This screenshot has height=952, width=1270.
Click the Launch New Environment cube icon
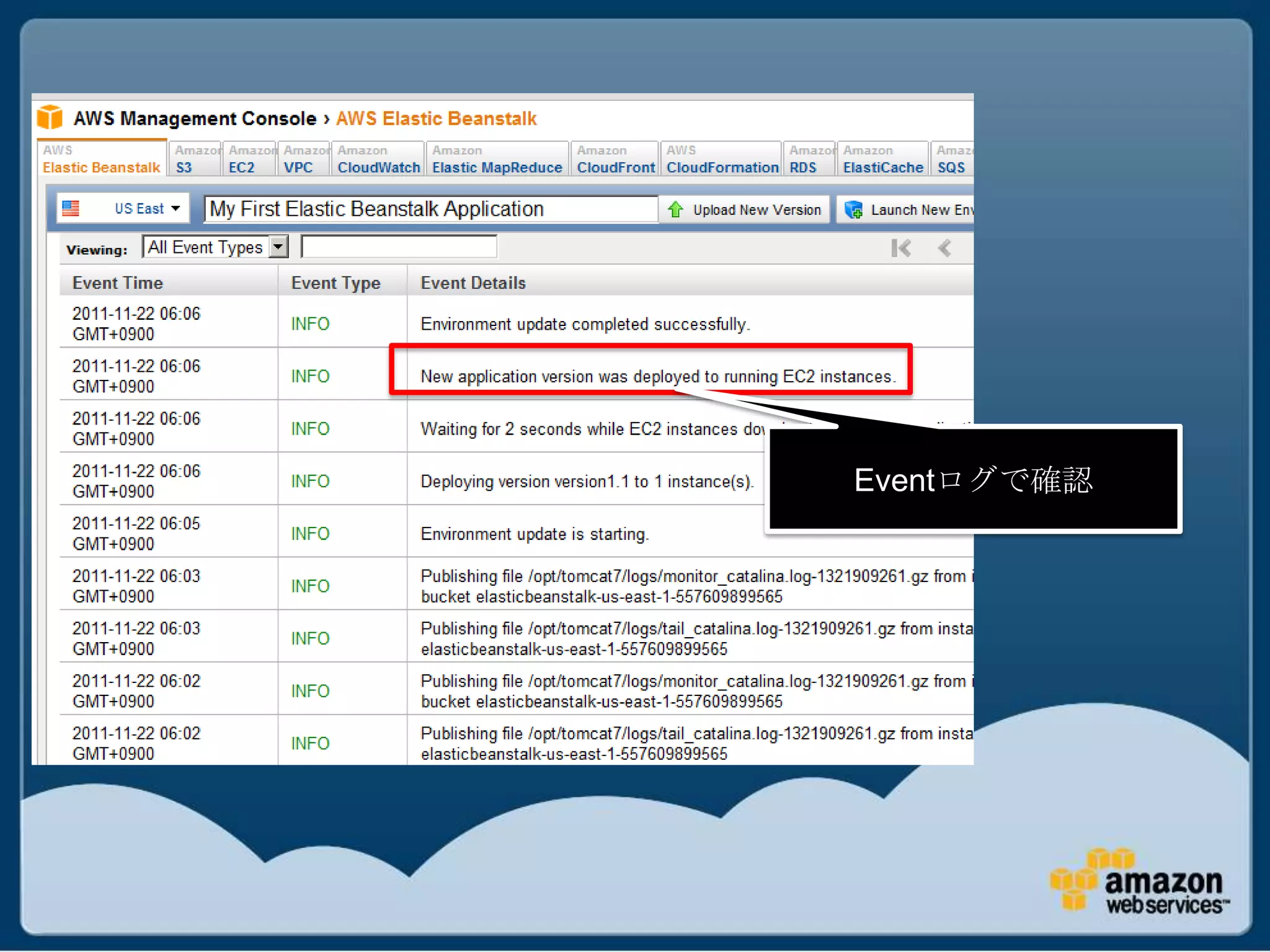click(854, 210)
